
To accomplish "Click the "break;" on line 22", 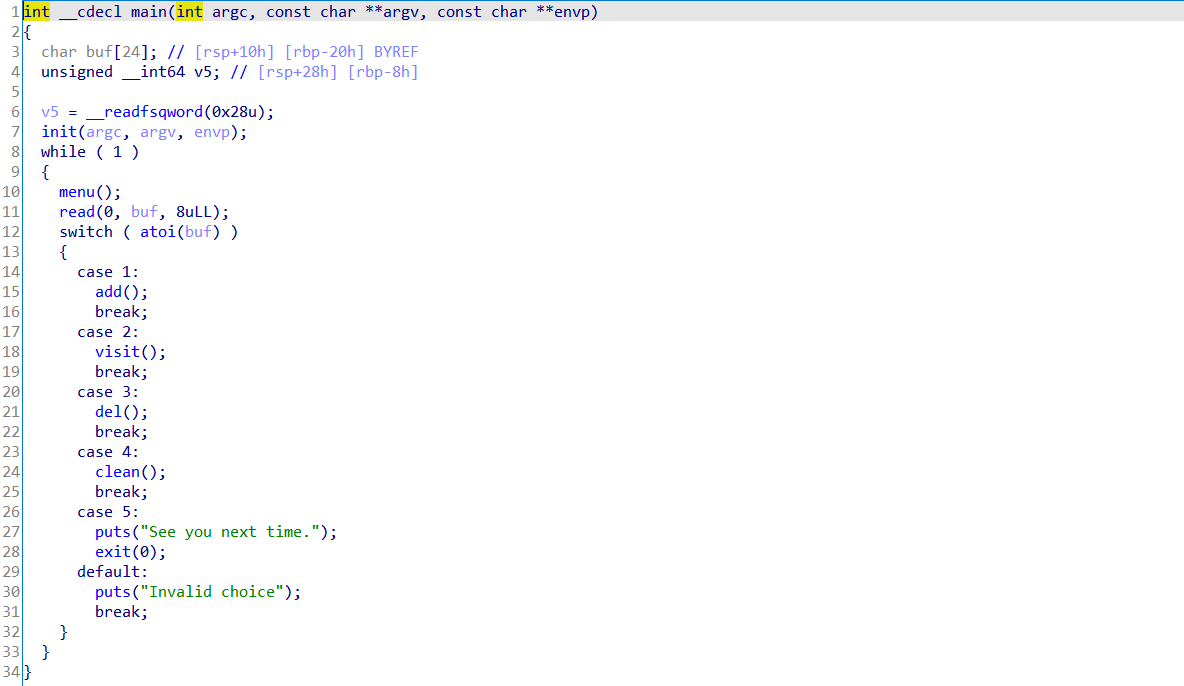I will tap(122, 432).
